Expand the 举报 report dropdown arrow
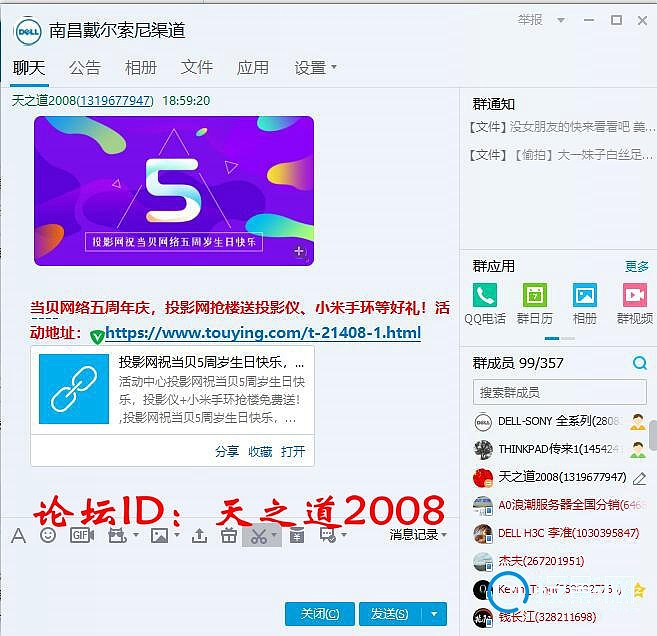 [561, 20]
